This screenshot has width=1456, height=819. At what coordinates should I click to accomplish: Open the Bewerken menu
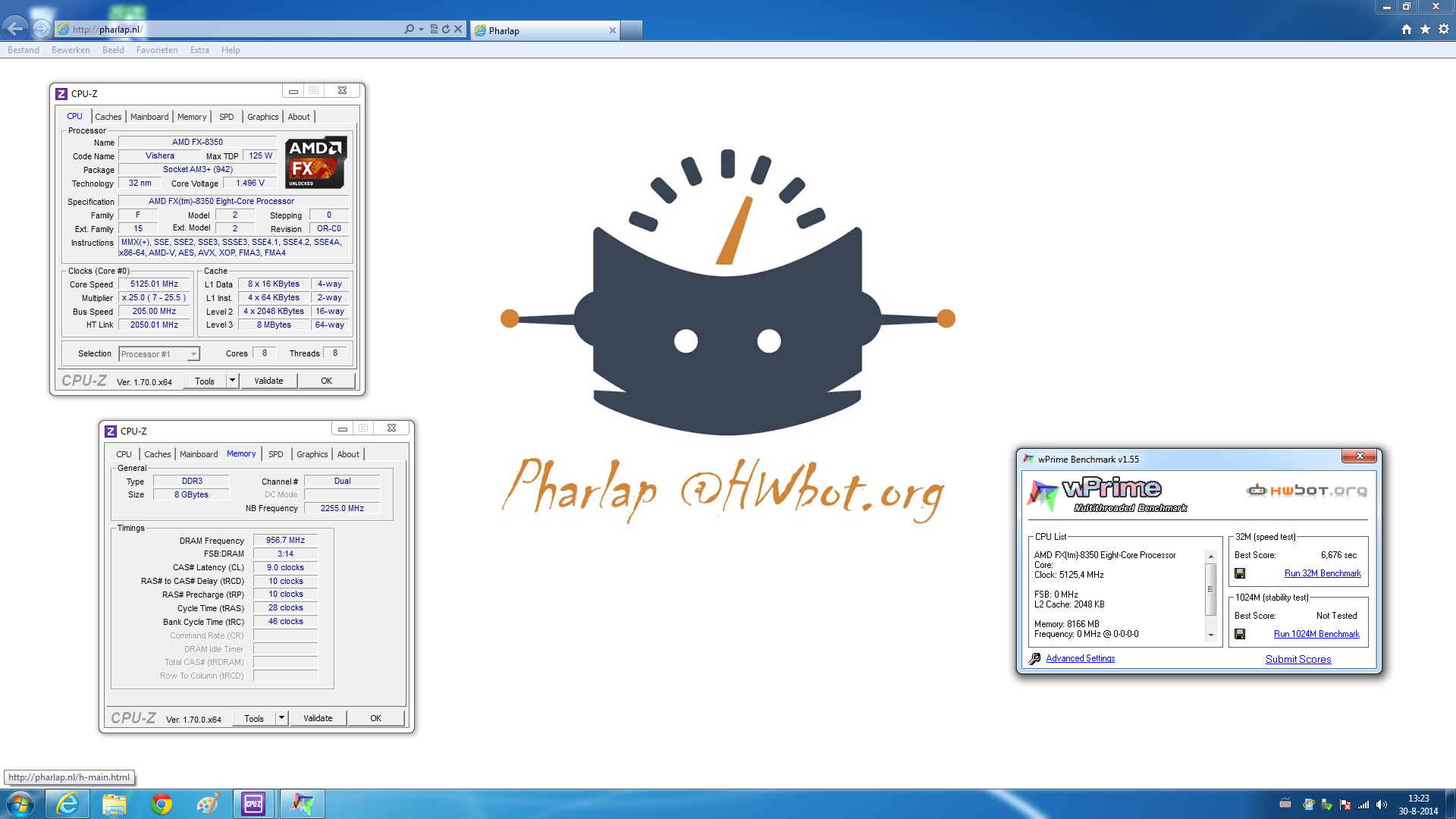[x=71, y=50]
